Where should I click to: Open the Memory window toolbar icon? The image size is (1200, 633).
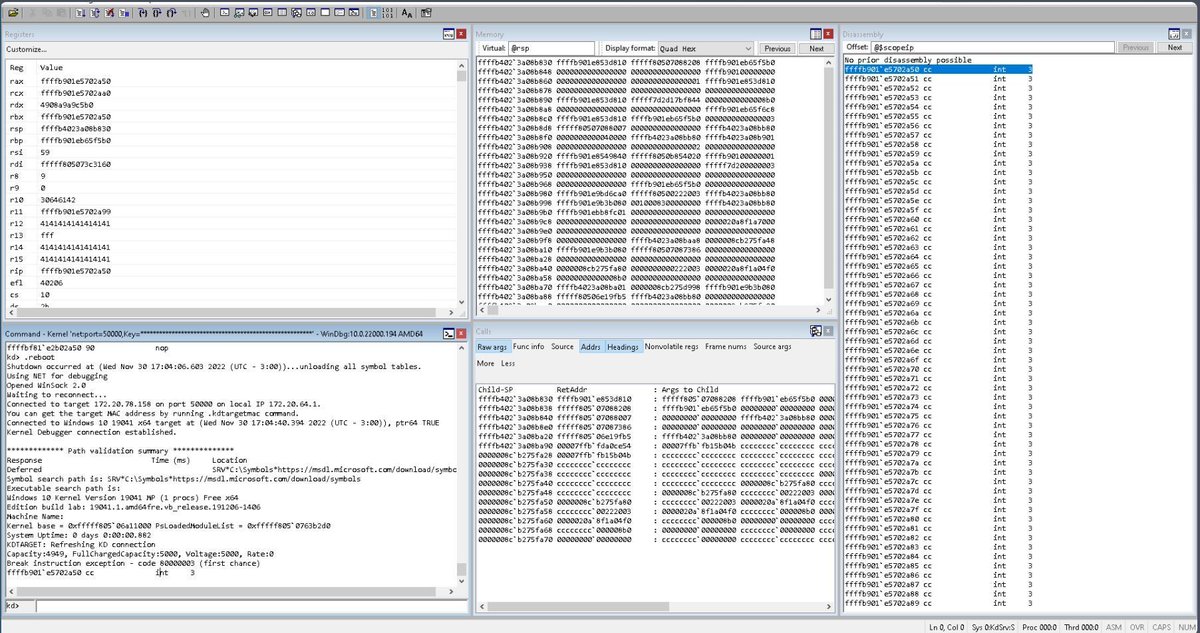click(x=281, y=12)
